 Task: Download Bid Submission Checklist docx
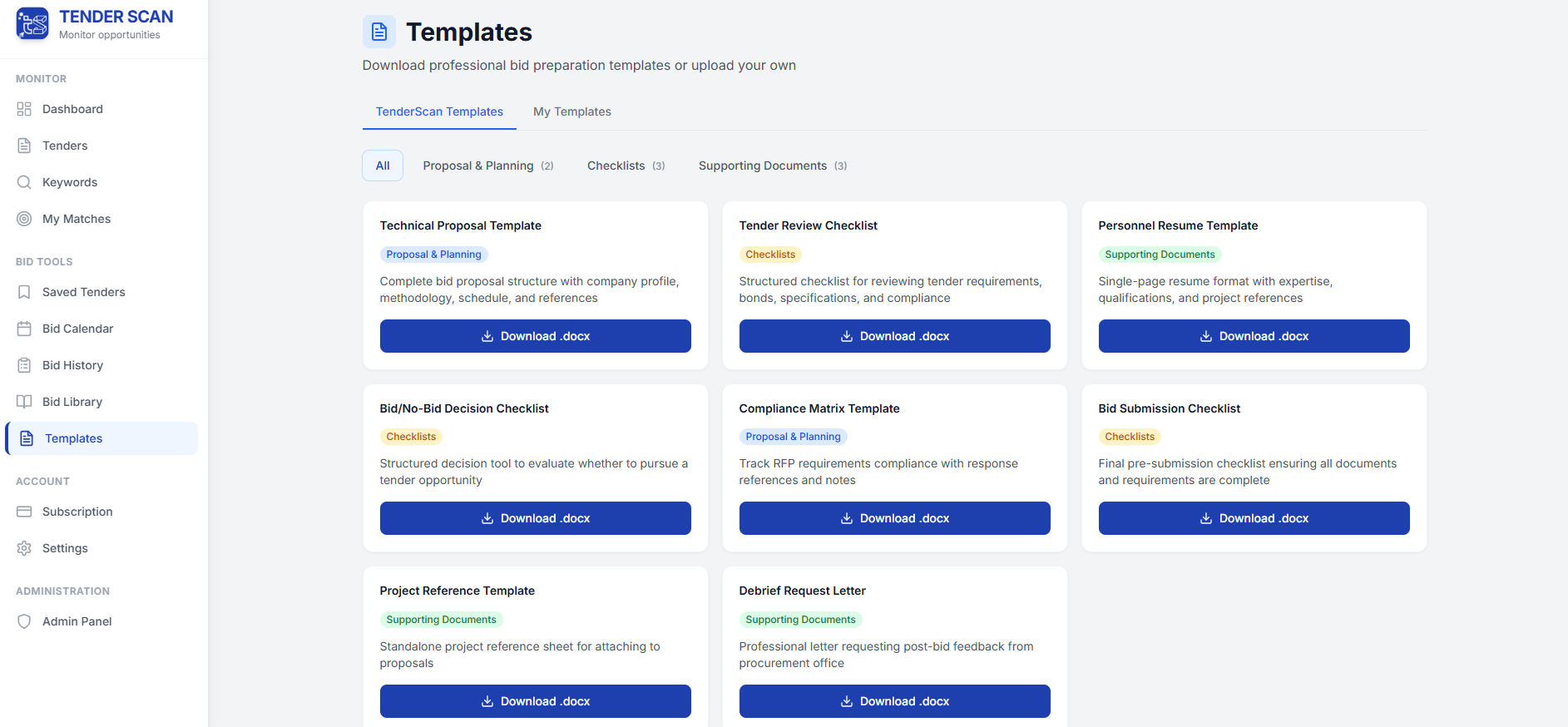pyautogui.click(x=1254, y=518)
